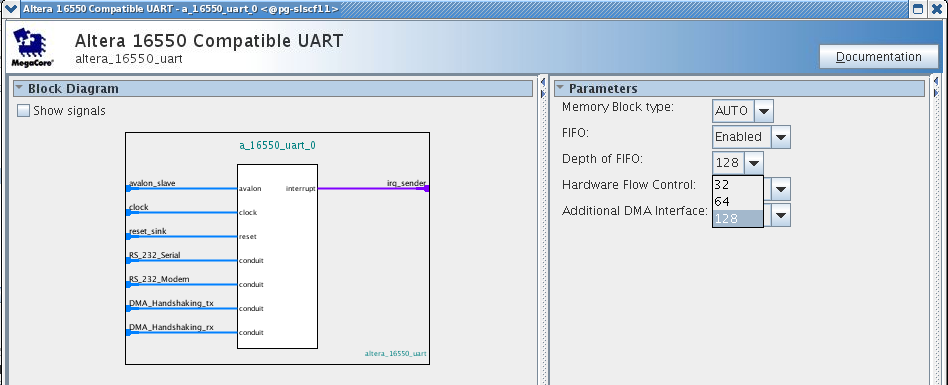Open the Additional DMA Interface dropdown arrow
948x385 pixels.
(781, 215)
